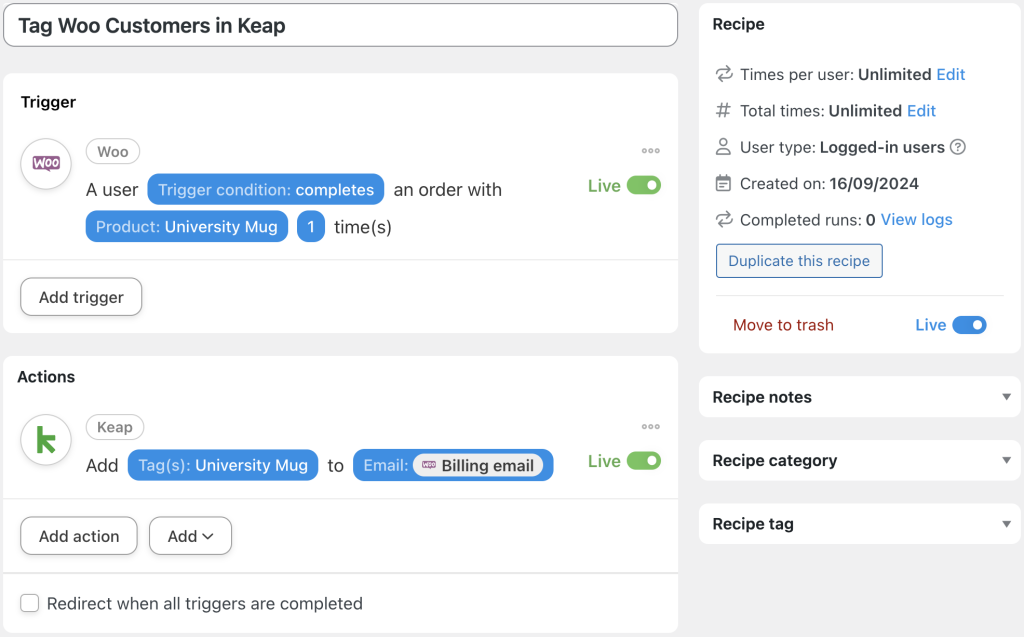Open the Keap action's three-dot options menu

click(x=651, y=427)
